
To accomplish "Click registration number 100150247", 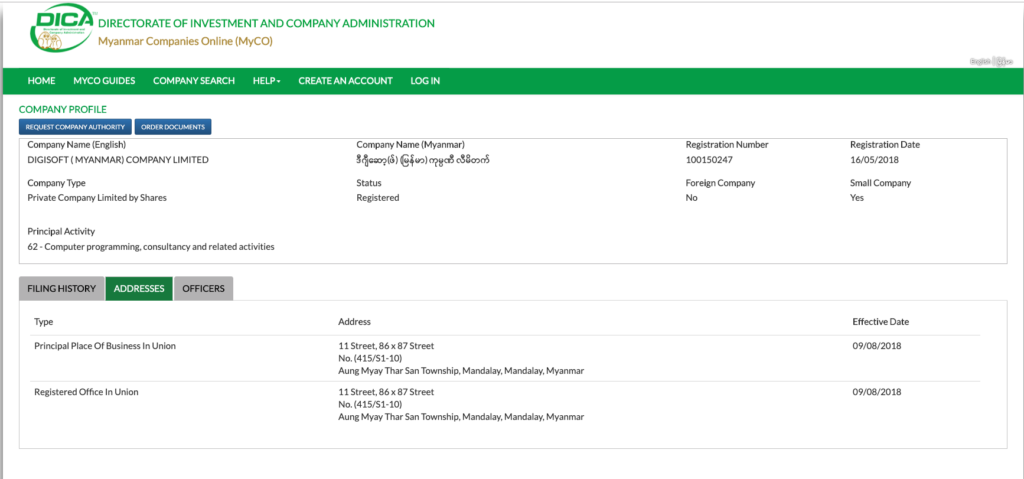I will [x=709, y=159].
